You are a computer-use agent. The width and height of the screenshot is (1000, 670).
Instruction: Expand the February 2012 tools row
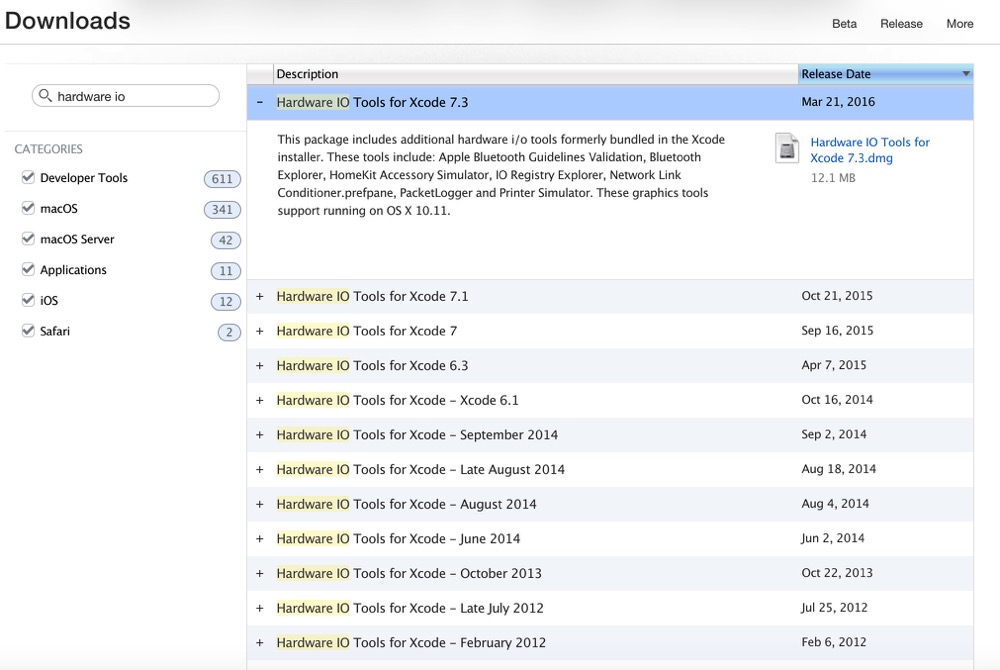click(260, 643)
